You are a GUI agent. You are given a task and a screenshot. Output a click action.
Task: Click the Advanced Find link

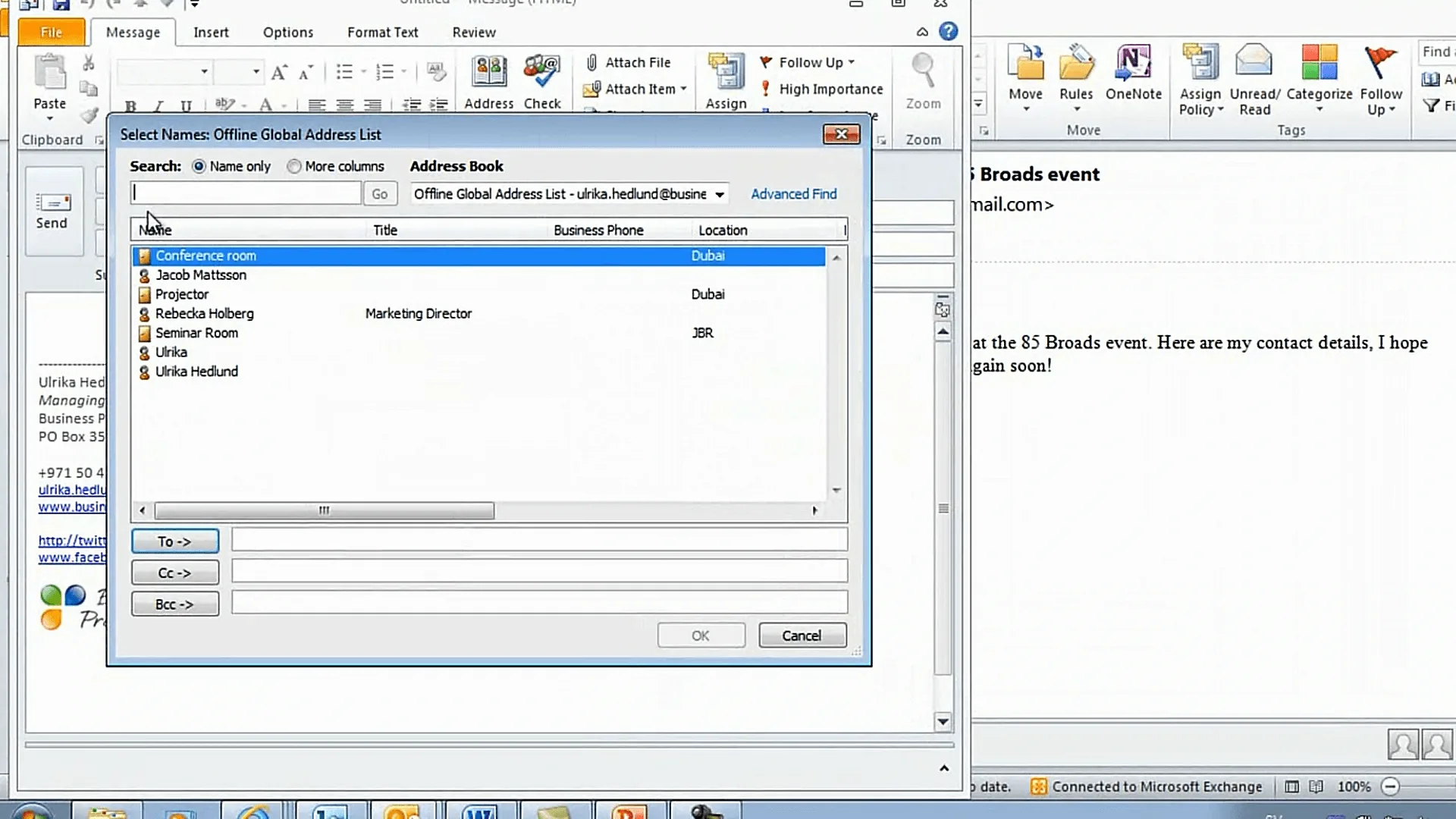coord(794,194)
